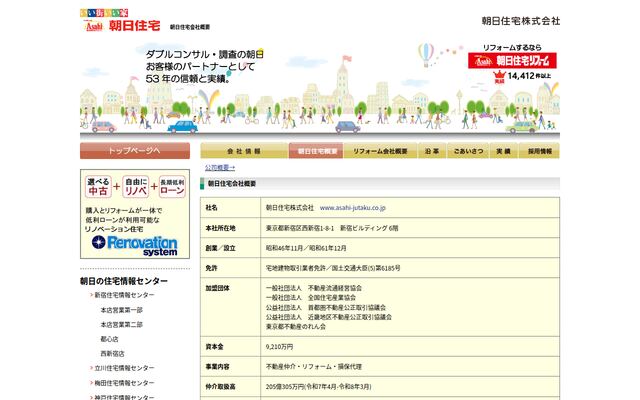
Task: Click the 朝日住宅株式会社 header text
Action: pos(520,21)
